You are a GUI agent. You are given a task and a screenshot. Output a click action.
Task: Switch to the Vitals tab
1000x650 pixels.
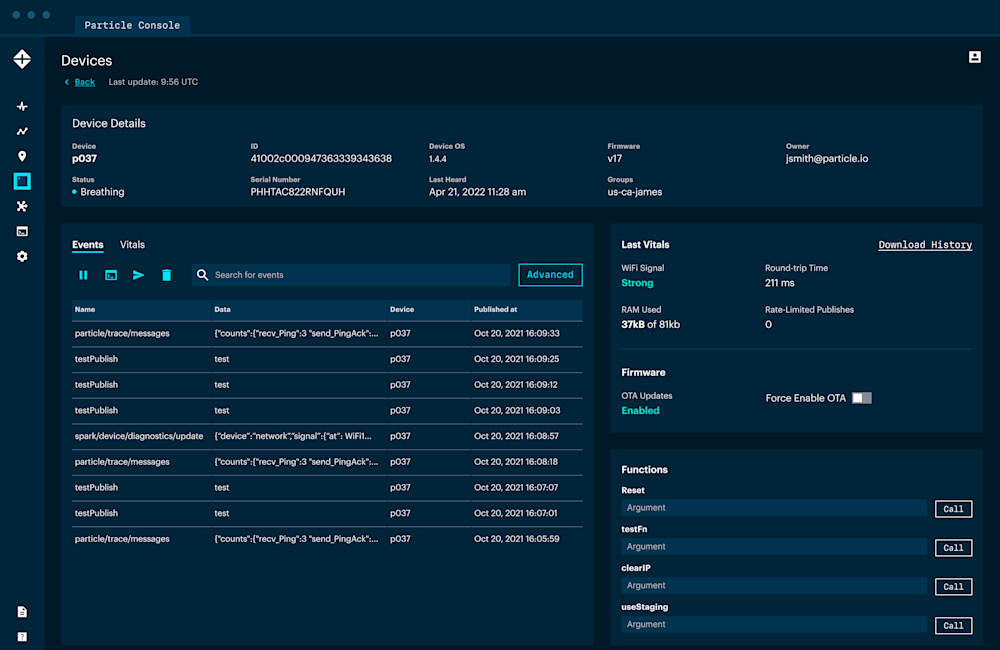point(132,245)
